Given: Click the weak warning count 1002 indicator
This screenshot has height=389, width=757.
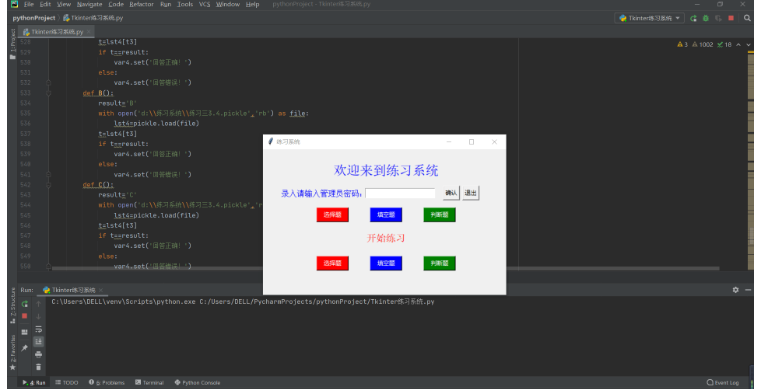Looking at the screenshot, I should click(702, 44).
